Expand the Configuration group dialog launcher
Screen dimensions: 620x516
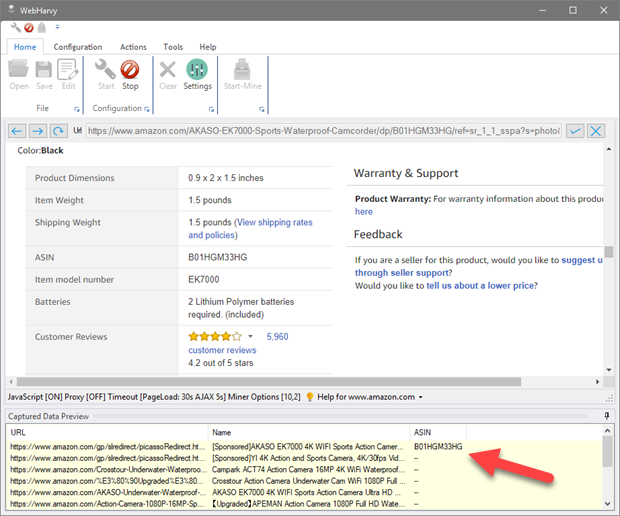pyautogui.click(x=147, y=108)
